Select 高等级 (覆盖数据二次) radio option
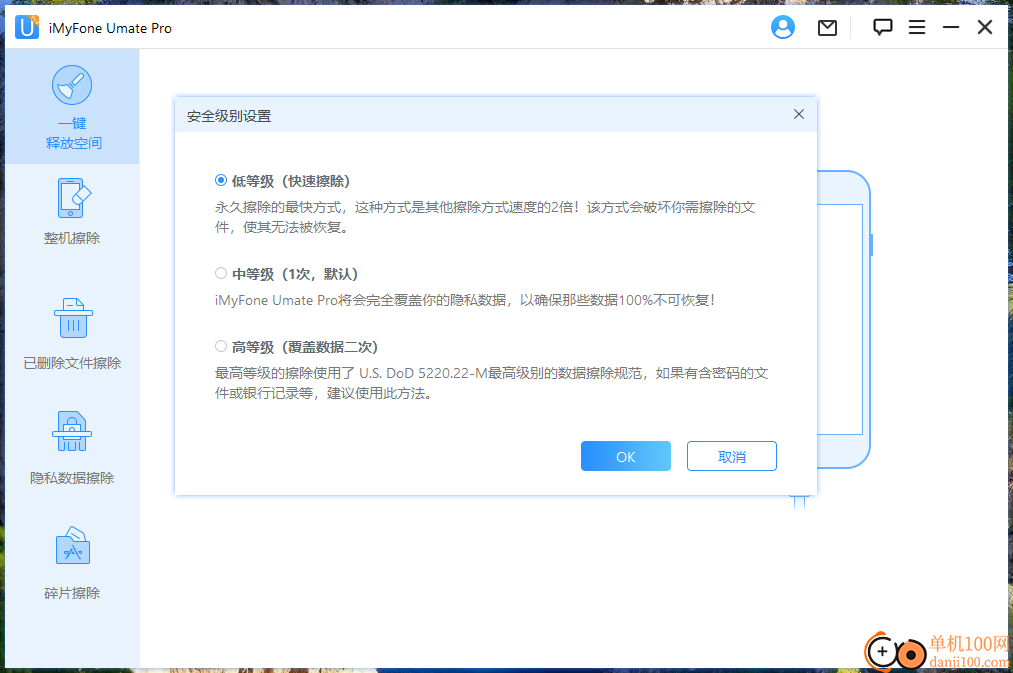Viewport: 1013px width, 673px height. tap(221, 346)
